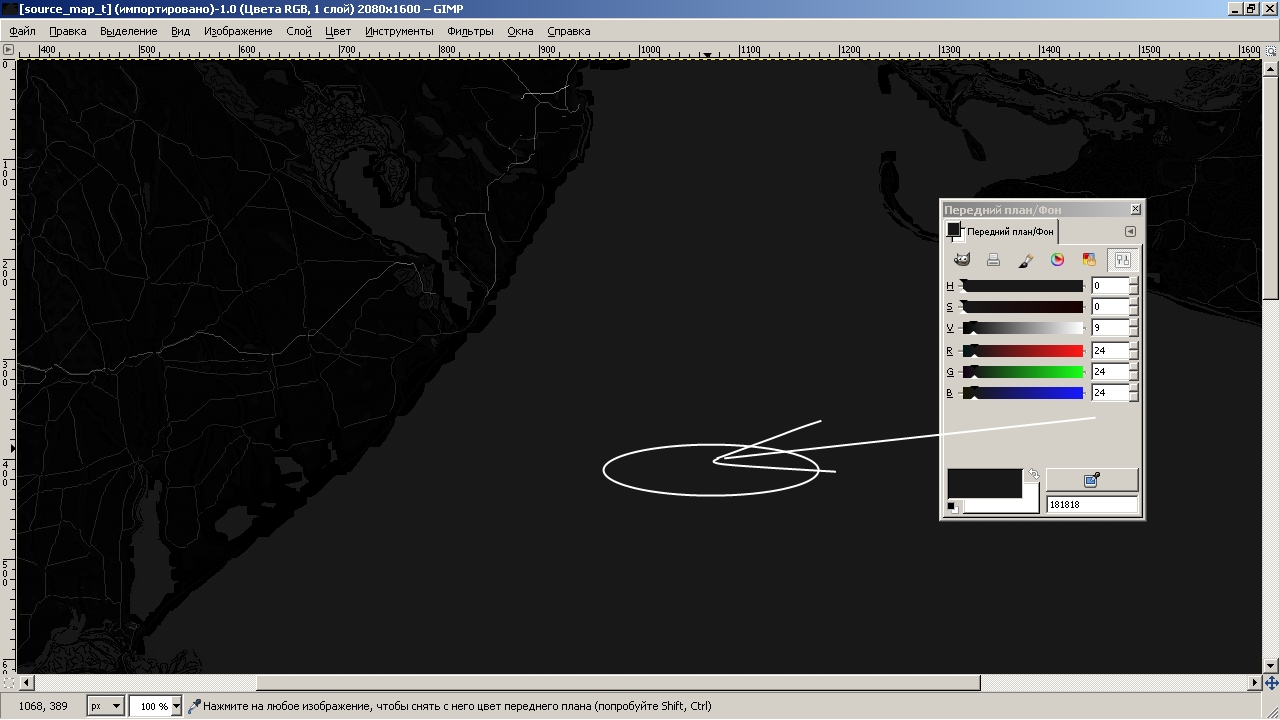Image resolution: width=1280 pixels, height=720 pixels.
Task: Reset to default black and white colors
Action: click(952, 507)
